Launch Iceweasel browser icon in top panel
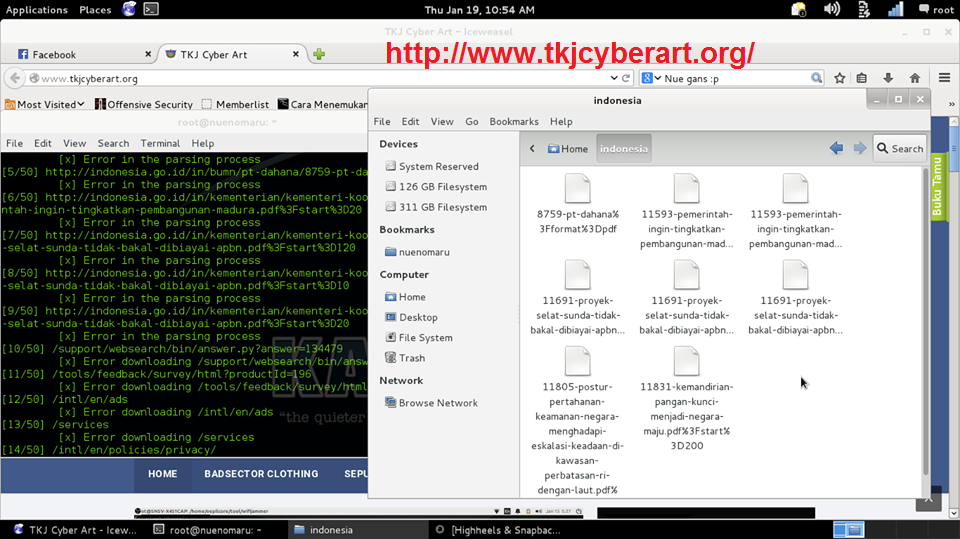960x539 pixels. click(129, 9)
